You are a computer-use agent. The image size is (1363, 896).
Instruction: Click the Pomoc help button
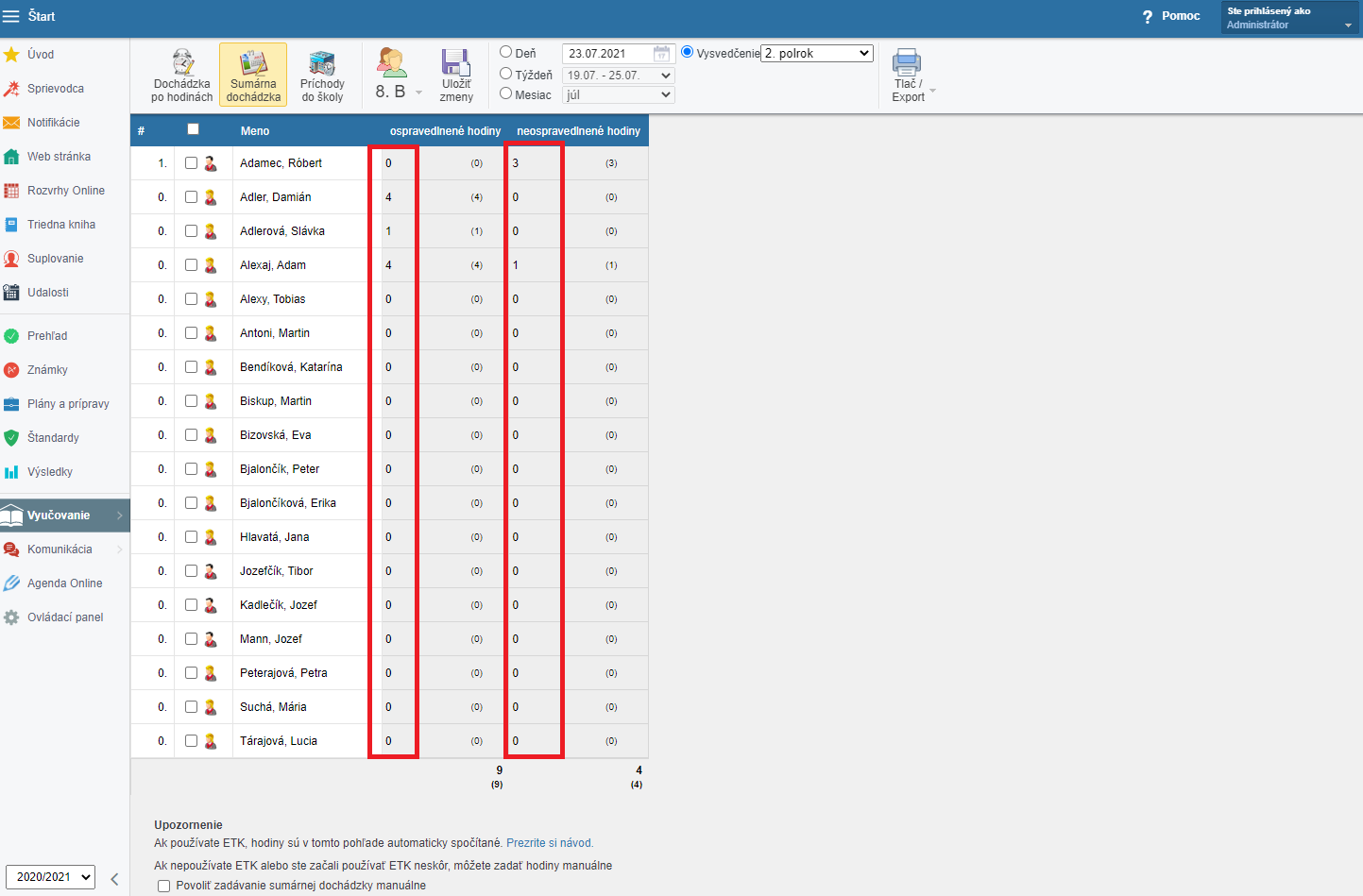(1171, 16)
